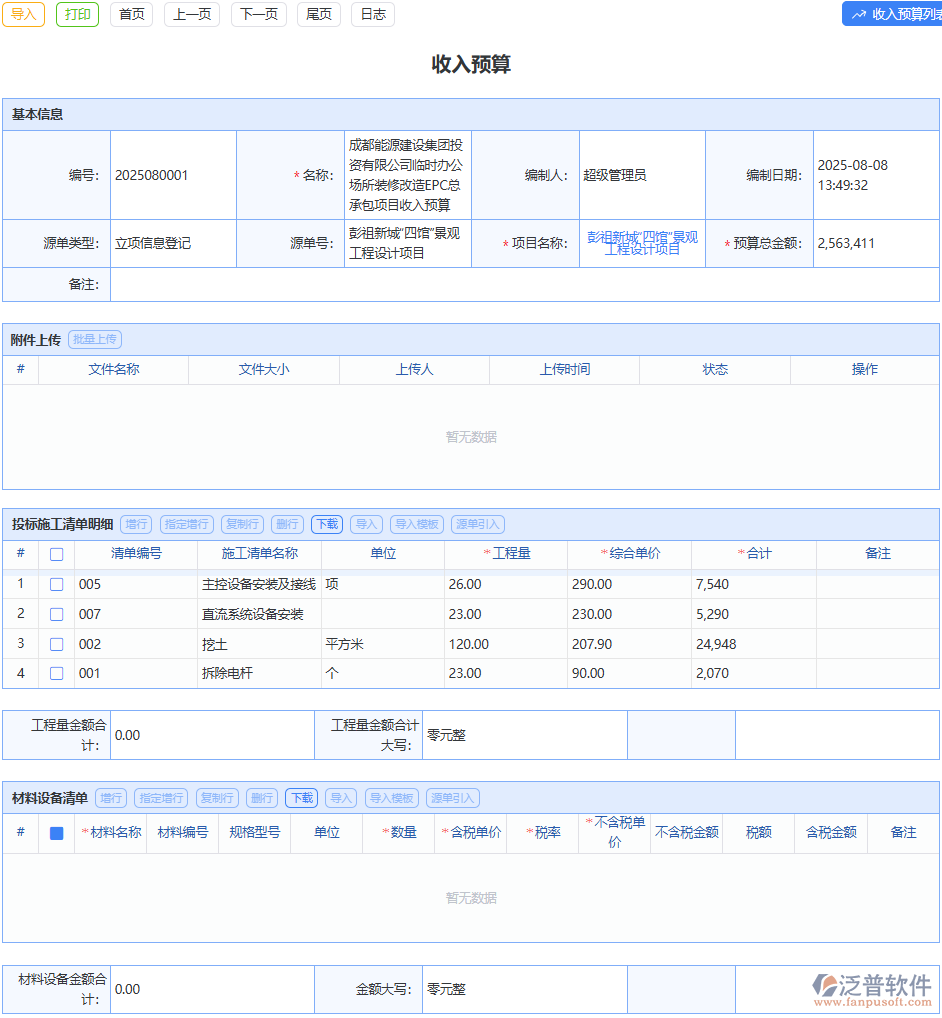Viewport: 942px width, 1018px height.
Task: Click 批量上传 in the 附件上传 section
Action: [95, 338]
